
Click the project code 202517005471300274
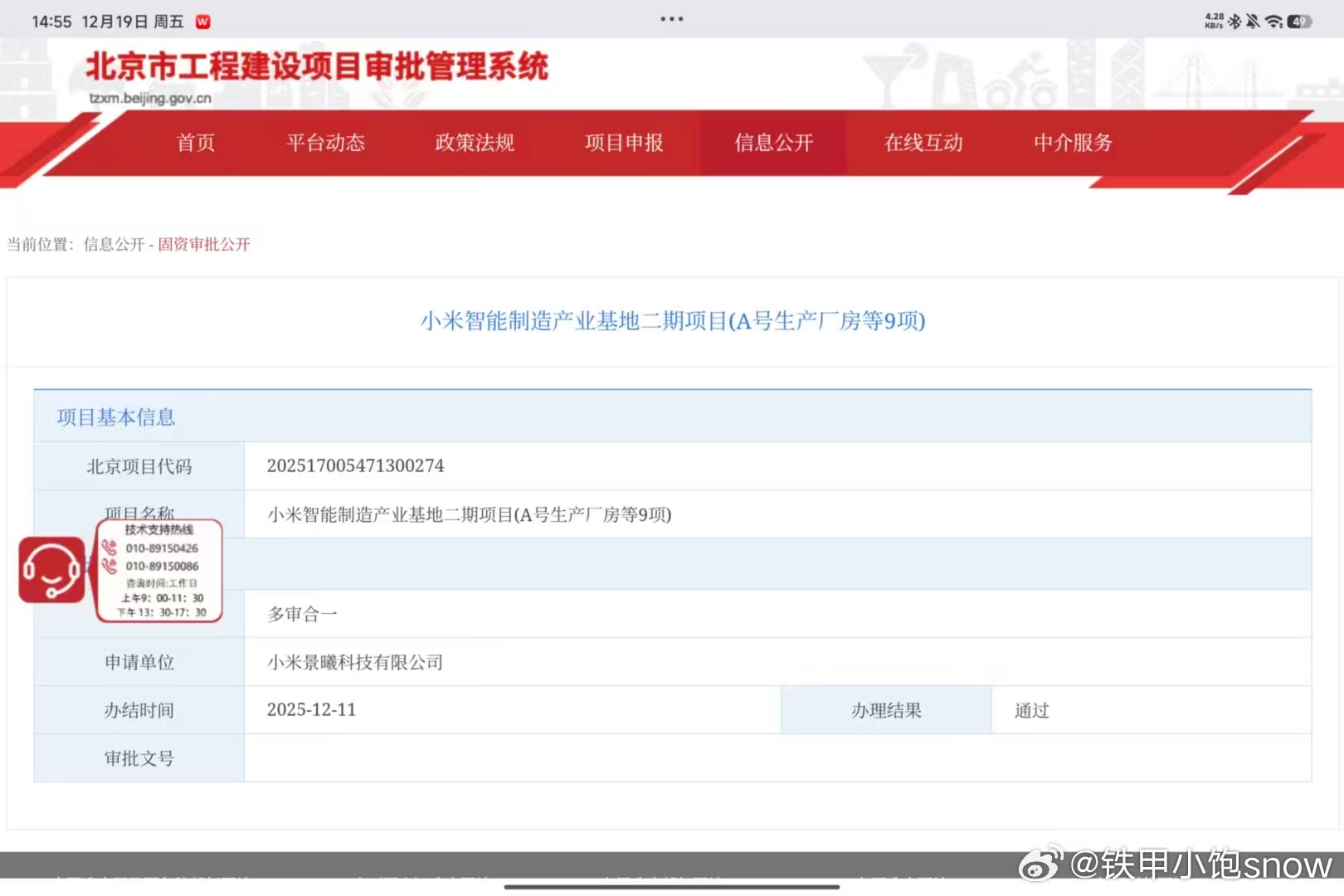tap(355, 466)
